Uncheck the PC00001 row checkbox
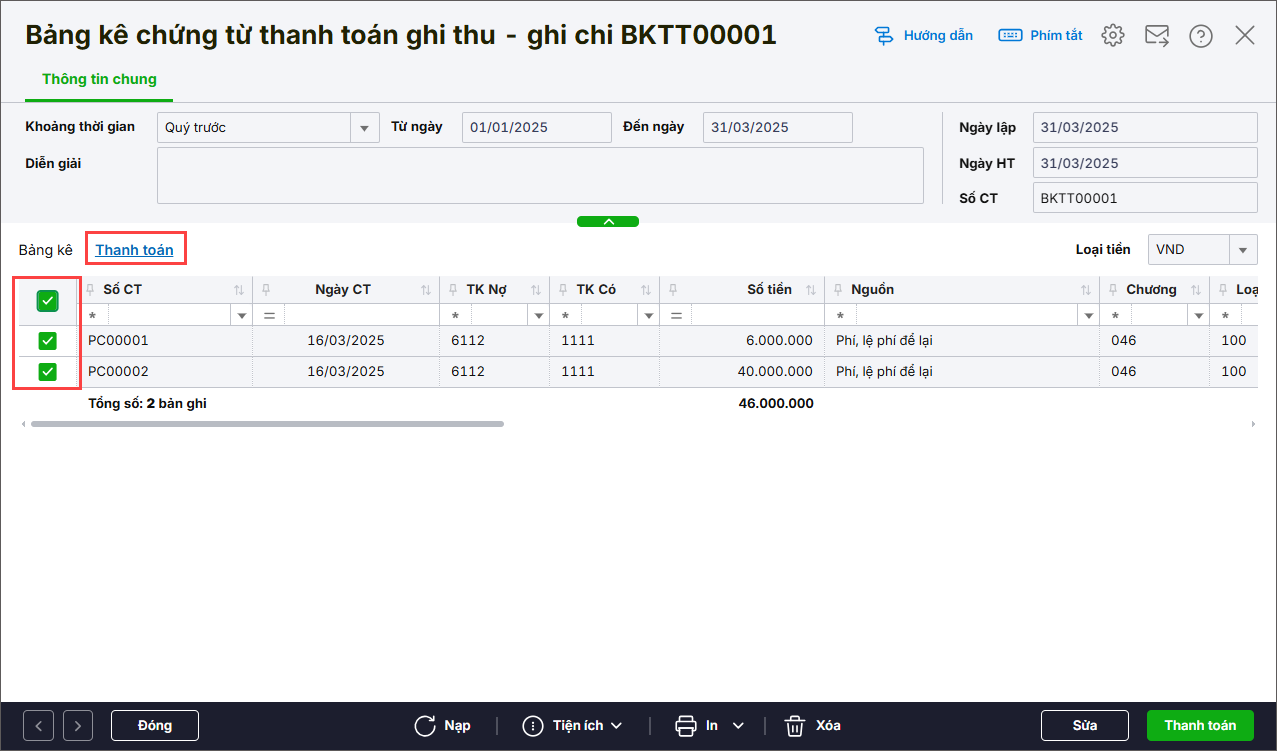The height and width of the screenshot is (751, 1277). [x=47, y=341]
